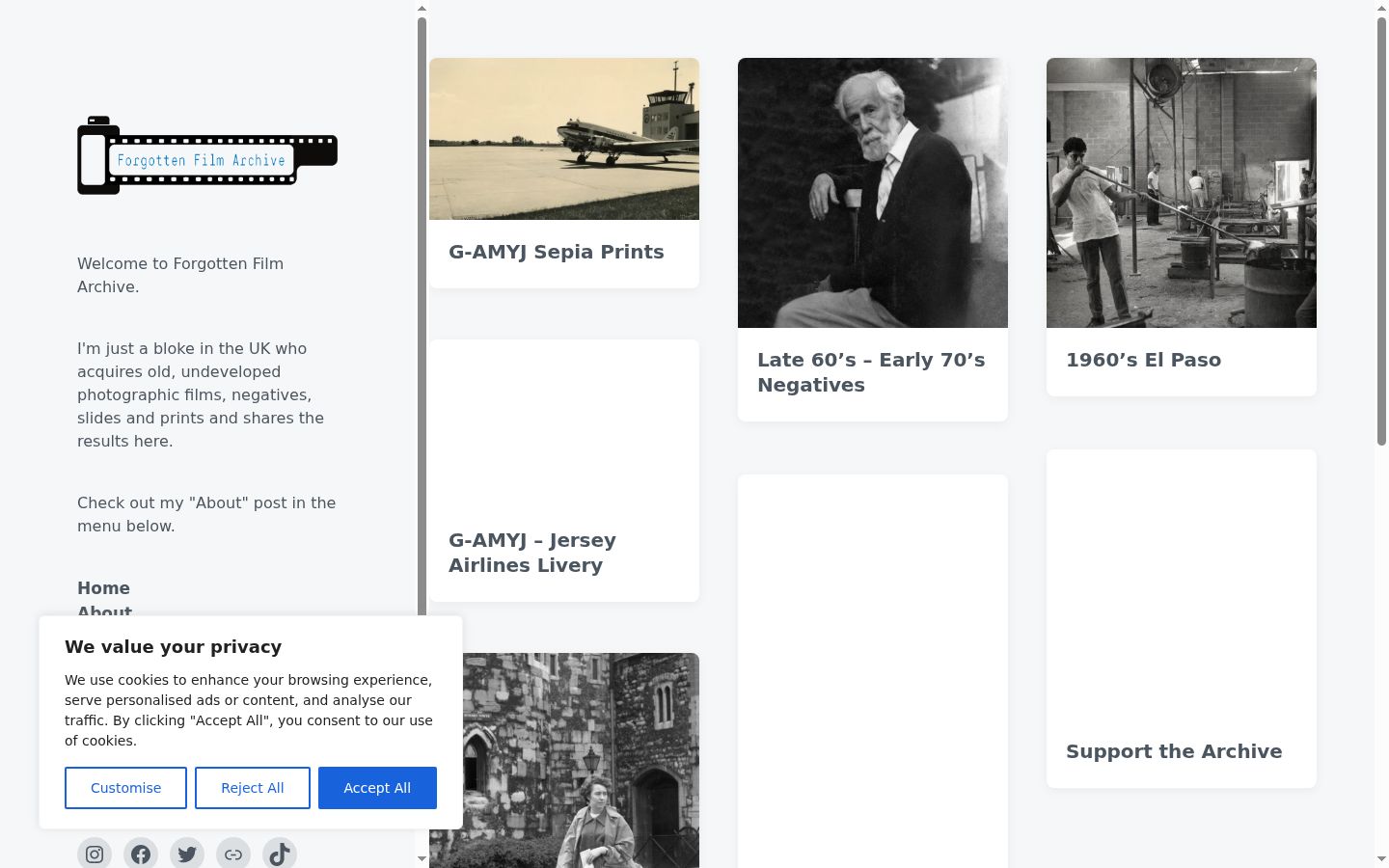The height and width of the screenshot is (868, 1389).
Task: Click the main page vertical scrollbar thumb
Action: tap(1381, 231)
